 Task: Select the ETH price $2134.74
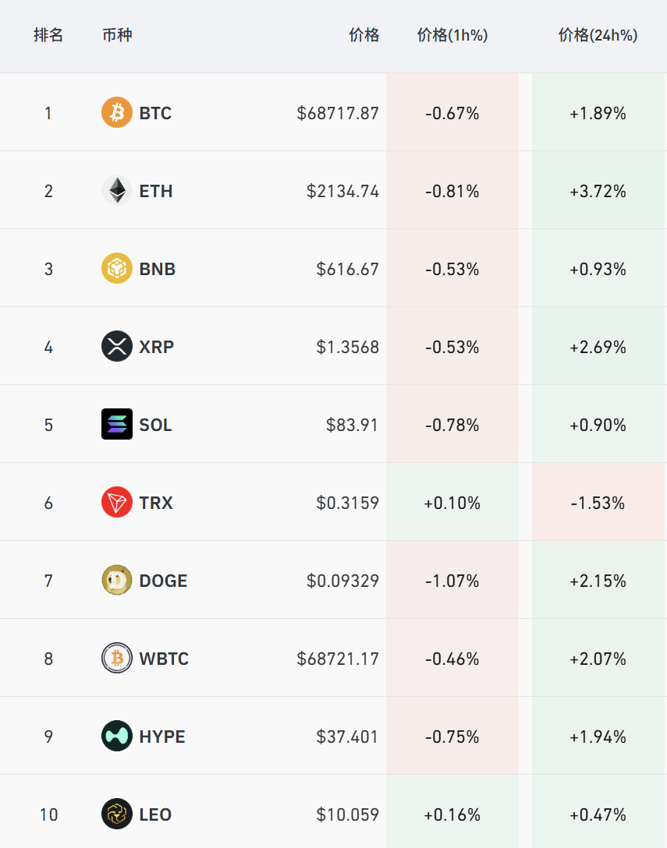point(343,191)
